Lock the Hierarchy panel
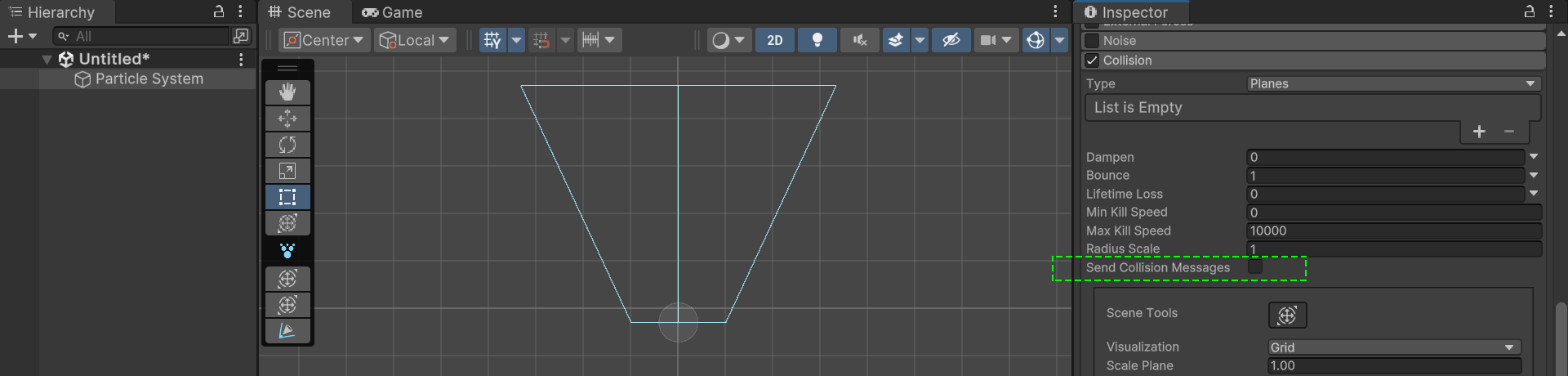Viewport: 1568px width, 376px height. (x=219, y=11)
